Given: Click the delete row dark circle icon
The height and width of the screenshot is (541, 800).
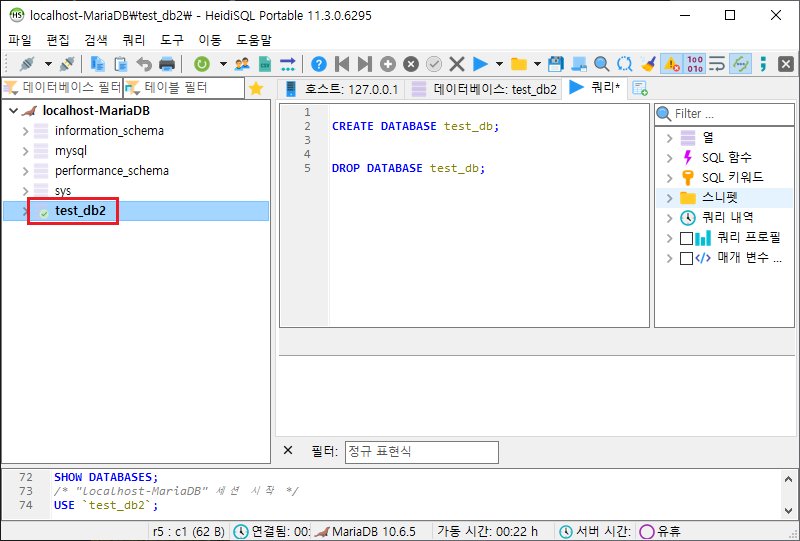Looking at the screenshot, I should (x=411, y=64).
